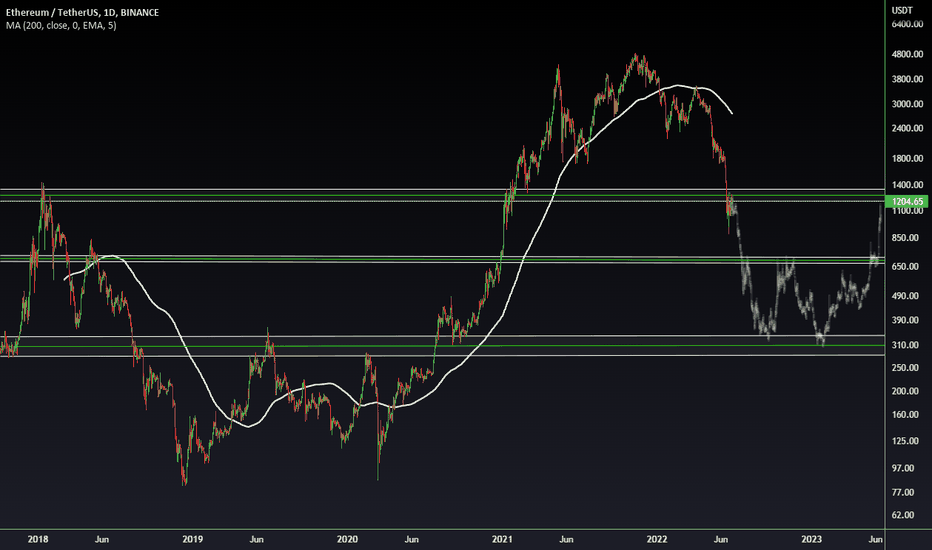Click the current price label 1204.65
The height and width of the screenshot is (550, 932).
(x=907, y=202)
